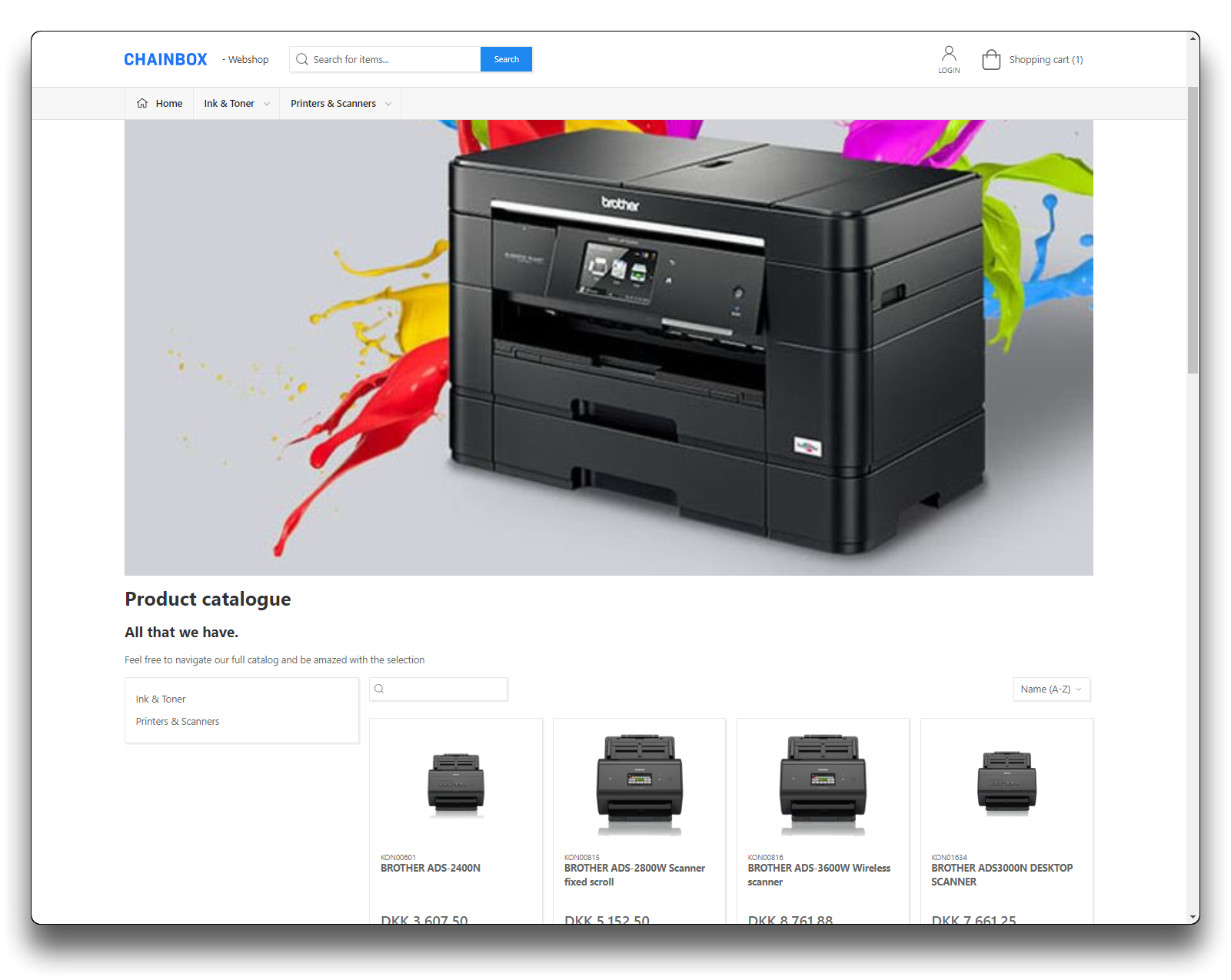The width and height of the screenshot is (1231, 980).
Task: Click magnifier icon in header search field
Action: (302, 60)
